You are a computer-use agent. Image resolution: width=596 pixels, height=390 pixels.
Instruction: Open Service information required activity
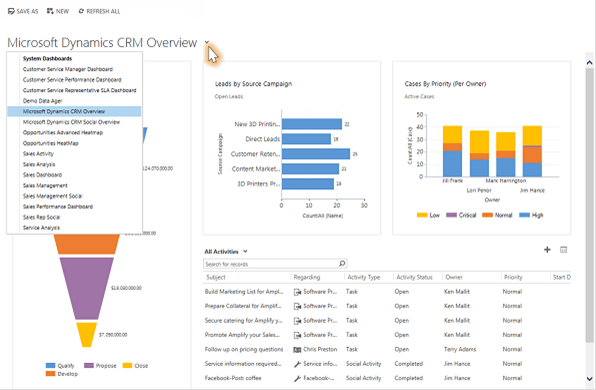tap(243, 364)
